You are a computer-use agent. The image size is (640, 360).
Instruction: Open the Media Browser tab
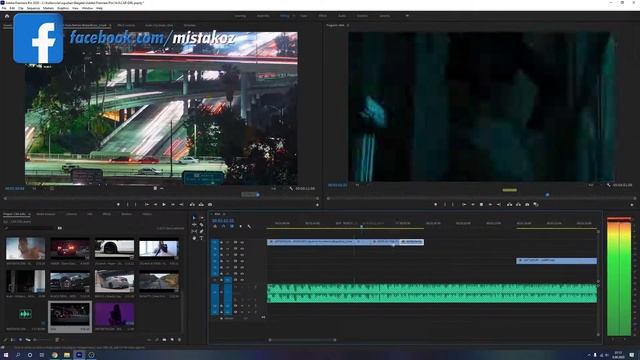[x=46, y=214]
